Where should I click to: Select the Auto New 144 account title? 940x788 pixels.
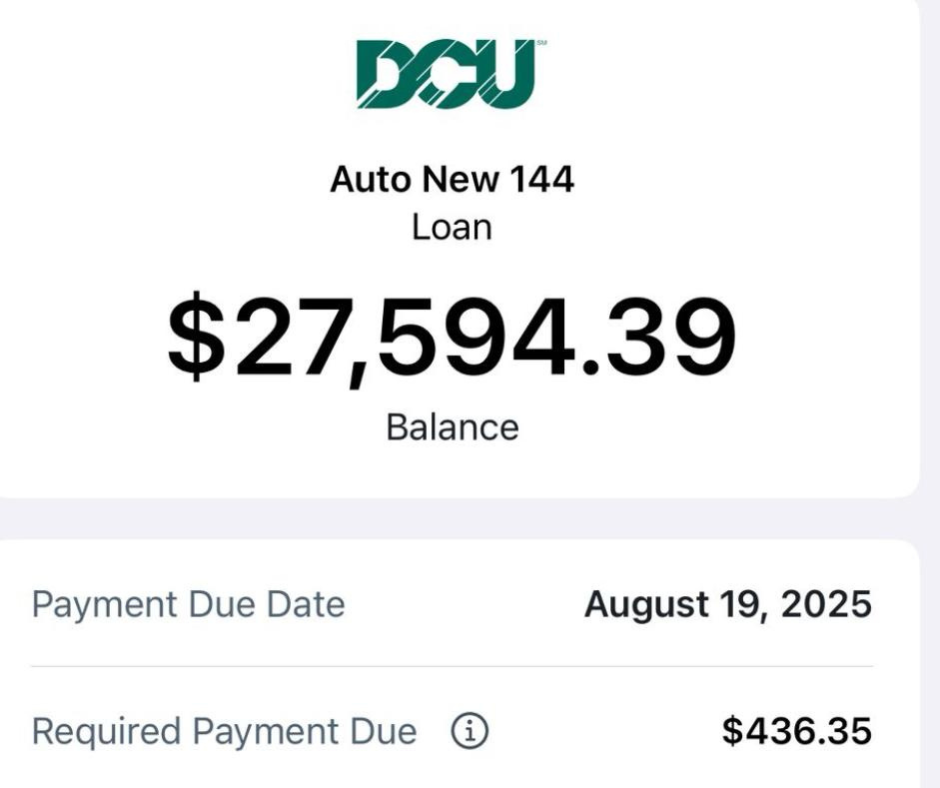tap(452, 180)
